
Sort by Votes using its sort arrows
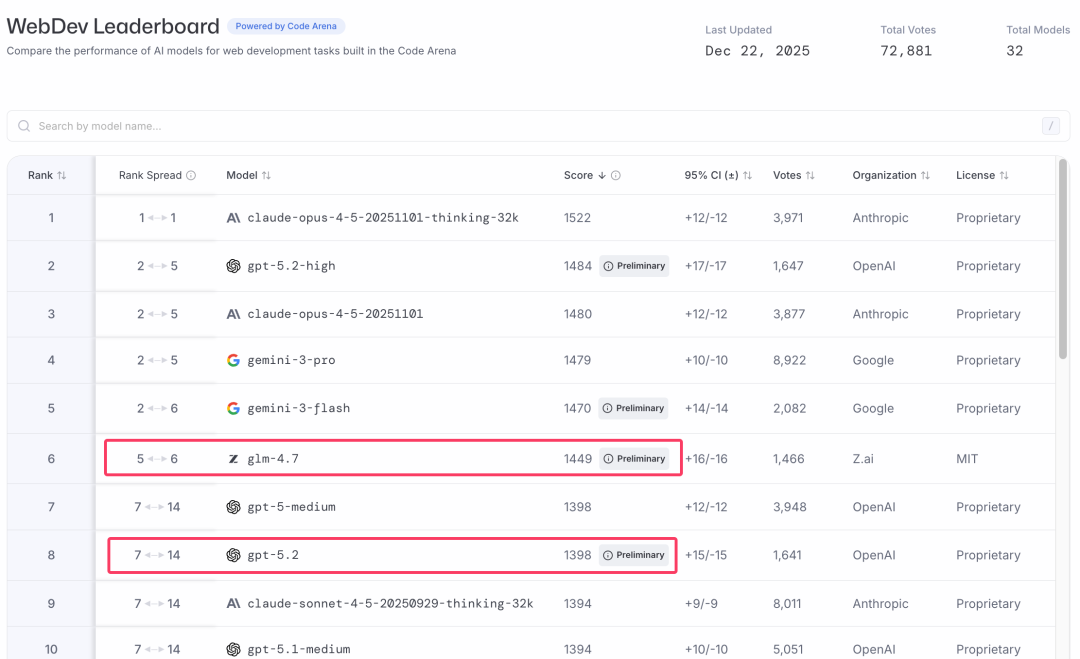tap(810, 176)
